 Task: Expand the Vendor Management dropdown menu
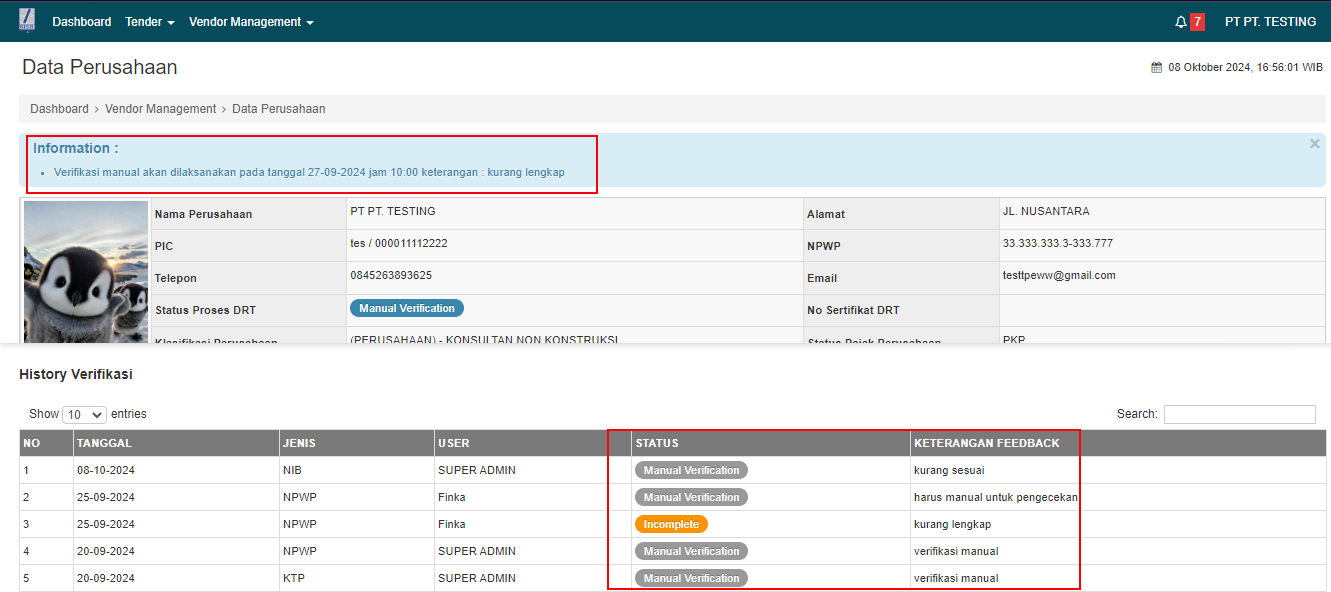point(251,22)
